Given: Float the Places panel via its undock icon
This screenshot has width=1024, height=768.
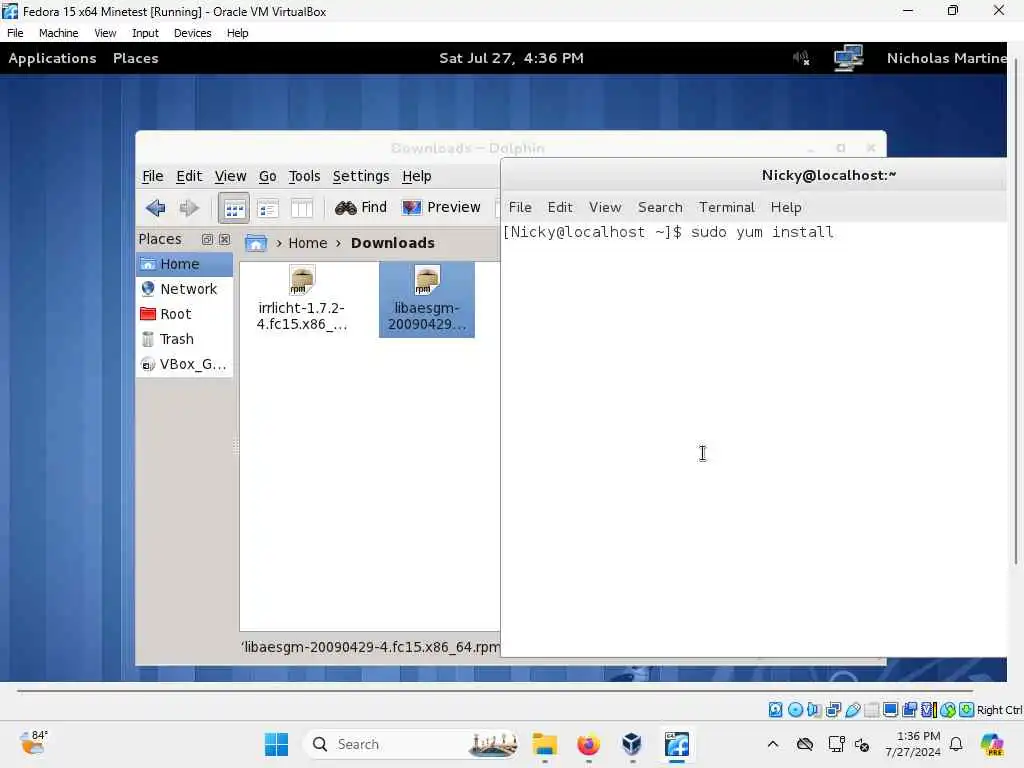Looking at the screenshot, I should click(x=207, y=240).
